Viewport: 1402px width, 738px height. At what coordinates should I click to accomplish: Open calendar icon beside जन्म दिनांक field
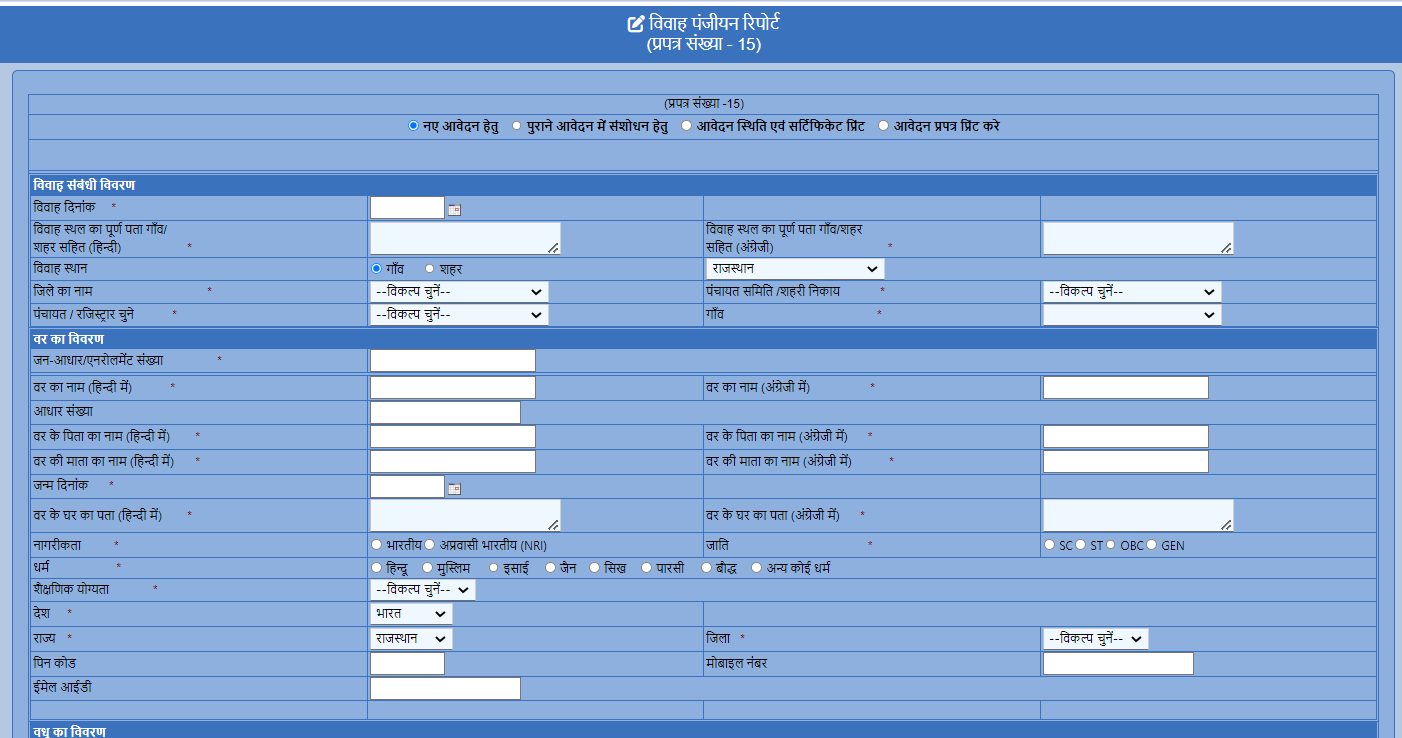tap(454, 488)
